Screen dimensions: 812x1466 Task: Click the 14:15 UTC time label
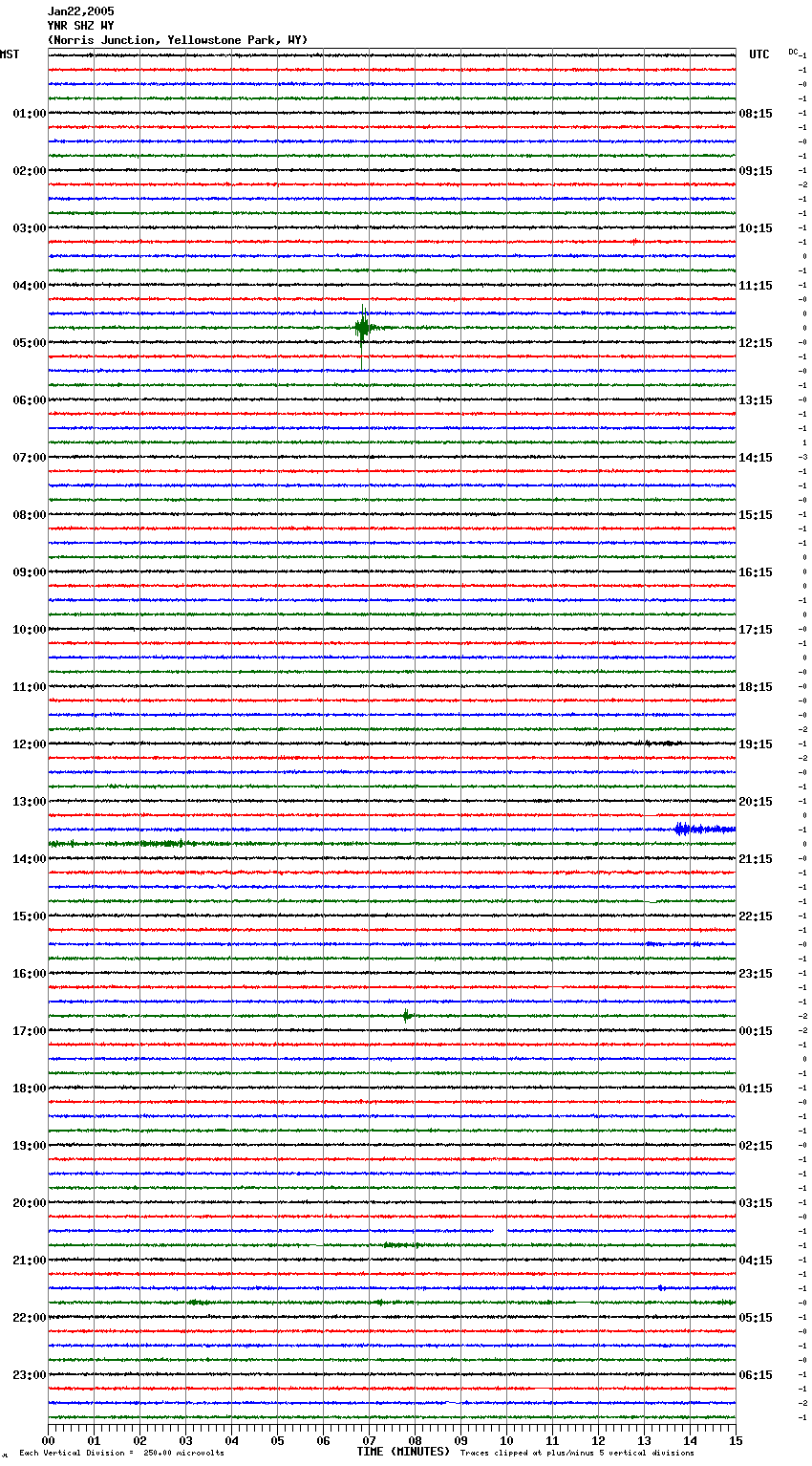click(x=756, y=458)
